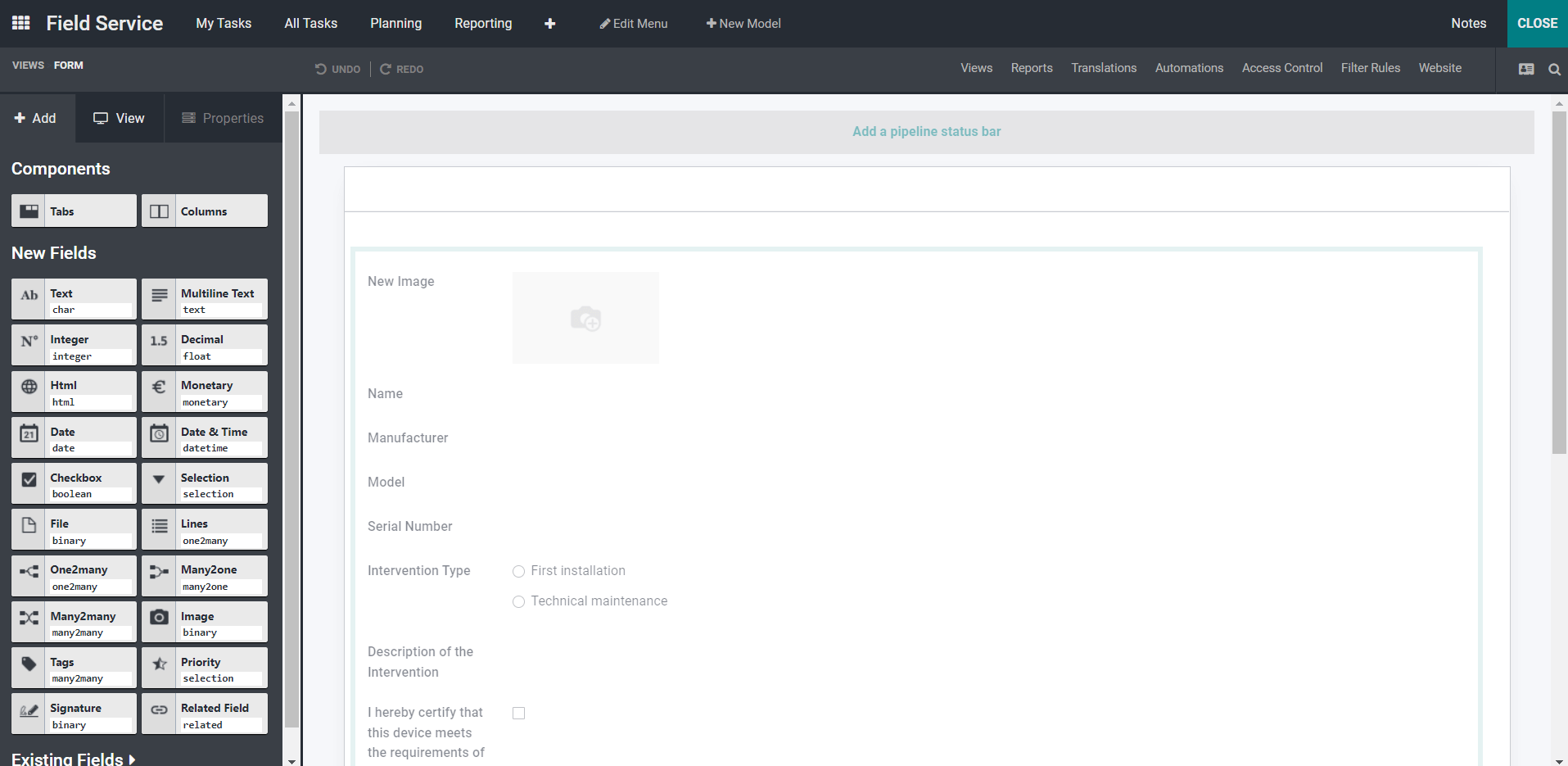
Task: Open the Views link
Action: point(976,68)
